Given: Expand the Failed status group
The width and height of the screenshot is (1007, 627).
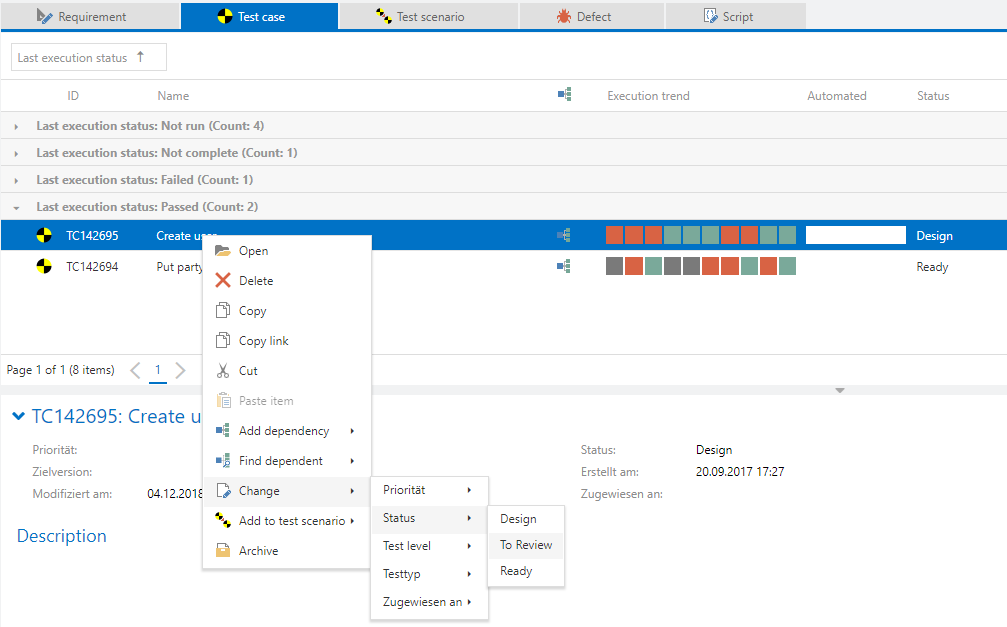Looking at the screenshot, I should pyautogui.click(x=16, y=180).
